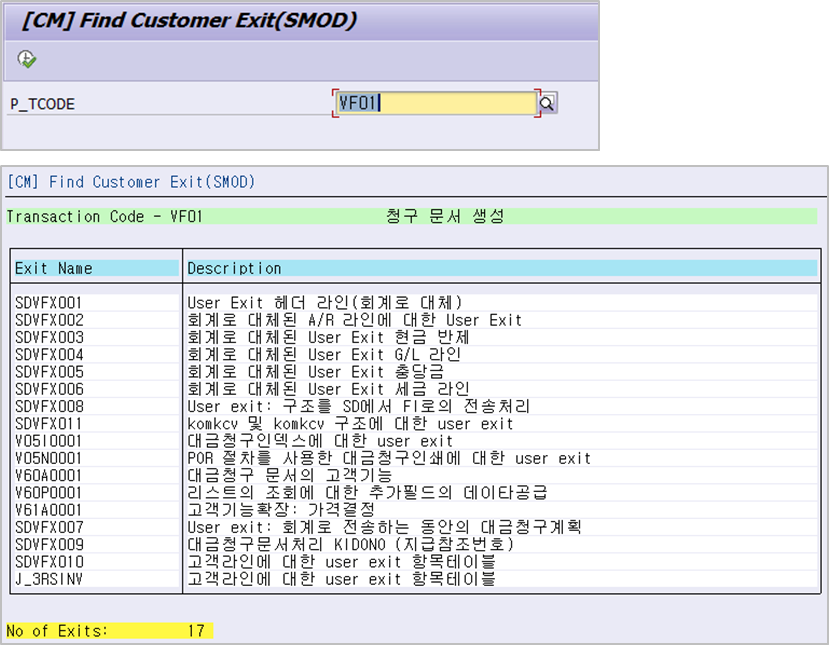Screen dimensions: 829x645
Task: Click the bold [CM] Find Customer Exit(SMOD) title
Action: coord(190,21)
